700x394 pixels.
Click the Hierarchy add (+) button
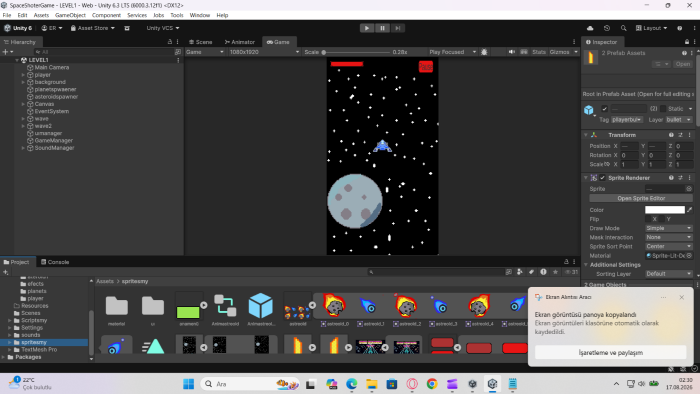pyautogui.click(x=5, y=52)
